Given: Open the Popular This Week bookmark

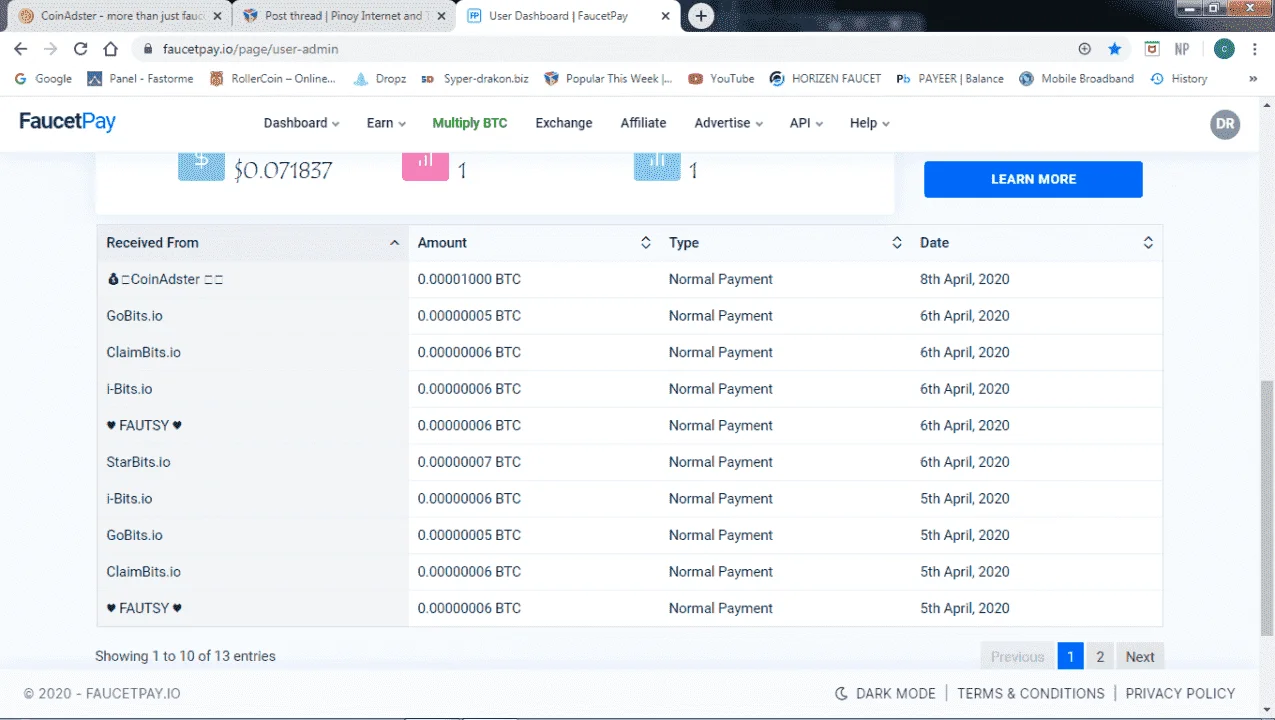Looking at the screenshot, I should (x=608, y=79).
